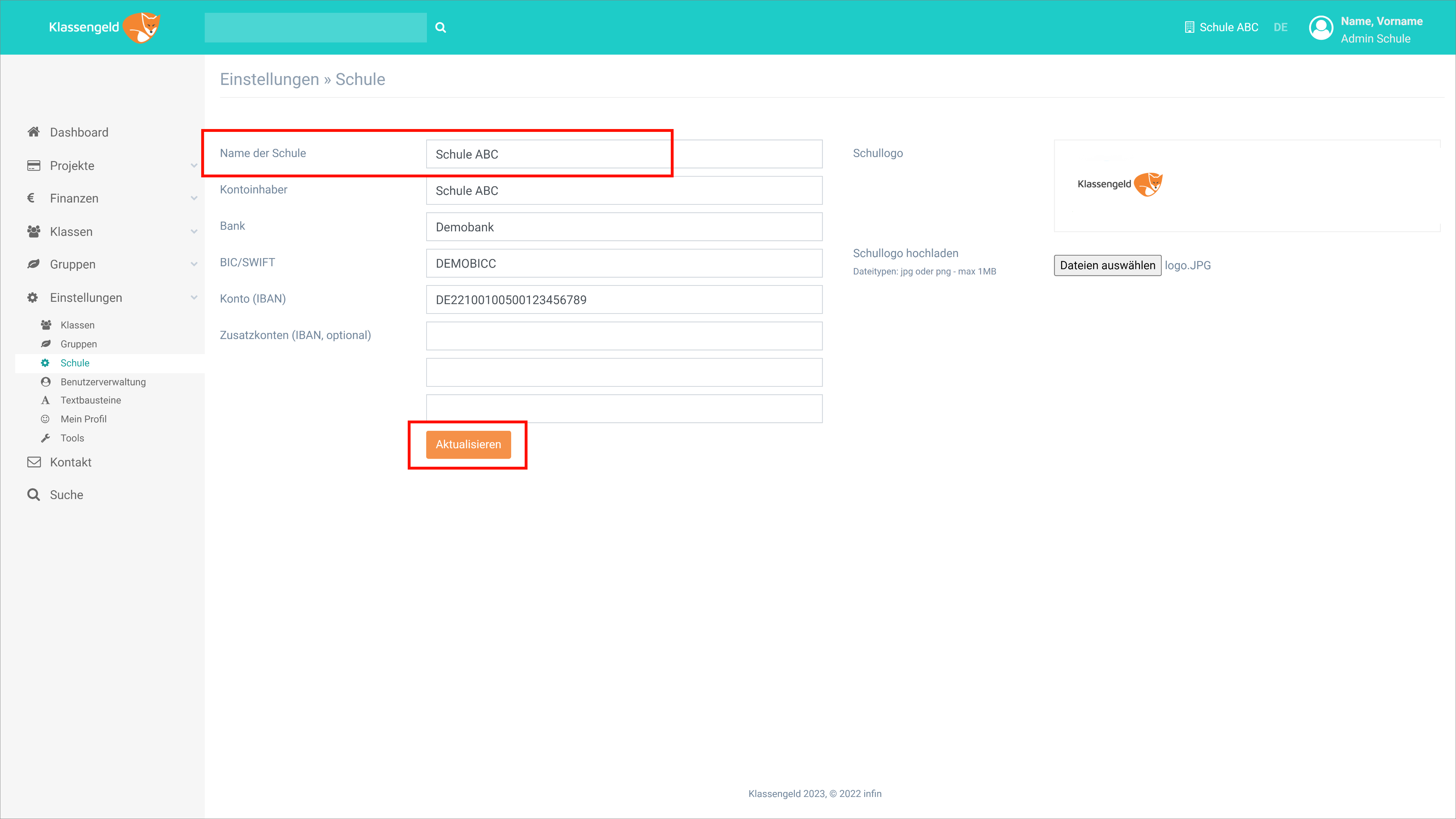Image resolution: width=1456 pixels, height=819 pixels.
Task: Click the Projekte card icon
Action: (x=33, y=165)
